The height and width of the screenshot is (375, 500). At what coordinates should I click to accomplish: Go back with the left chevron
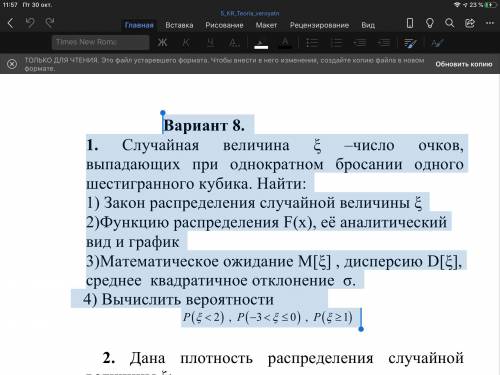coord(11,23)
